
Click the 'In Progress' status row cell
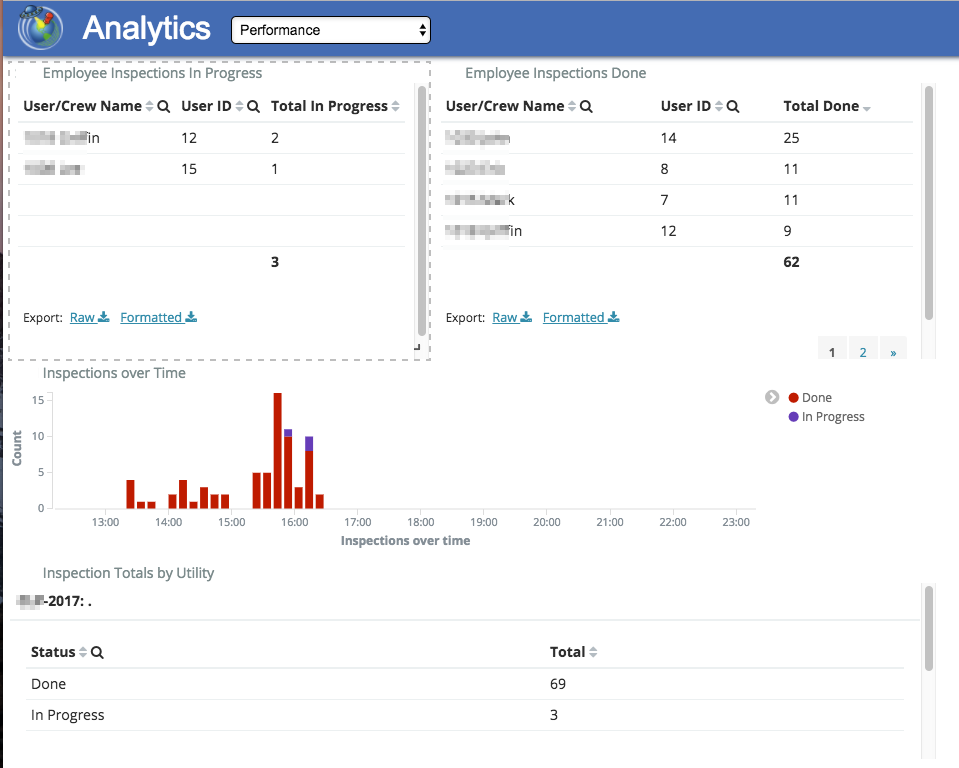68,715
